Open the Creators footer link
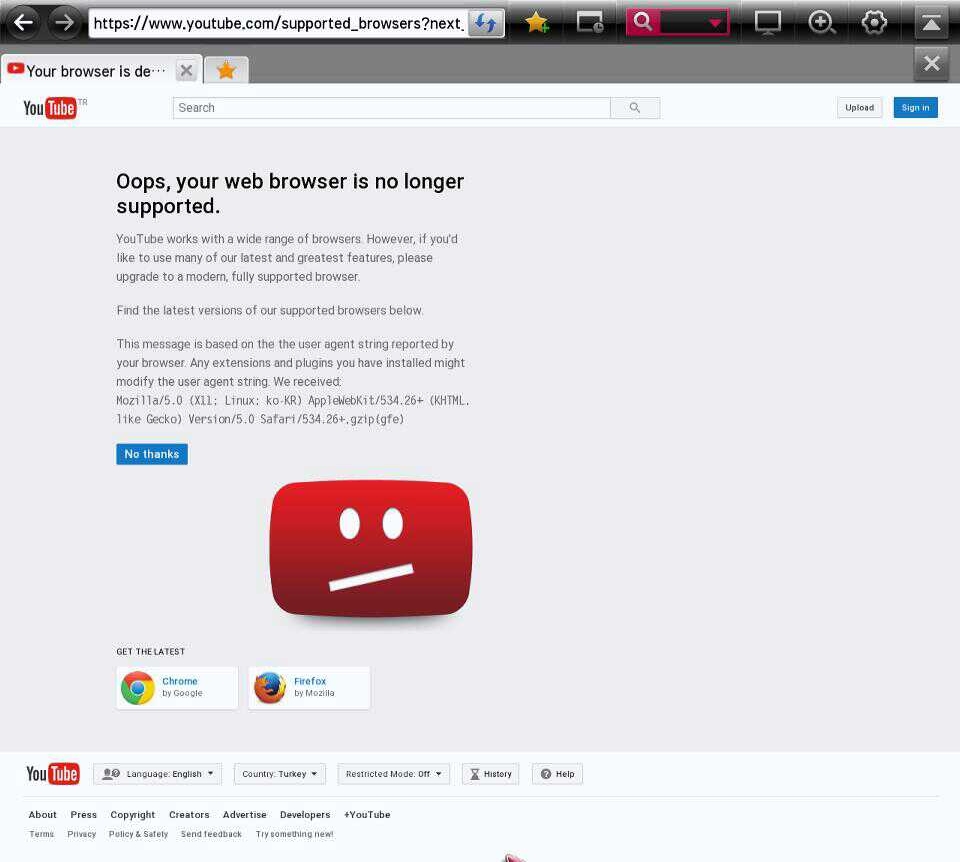The image size is (960, 862). [x=189, y=815]
